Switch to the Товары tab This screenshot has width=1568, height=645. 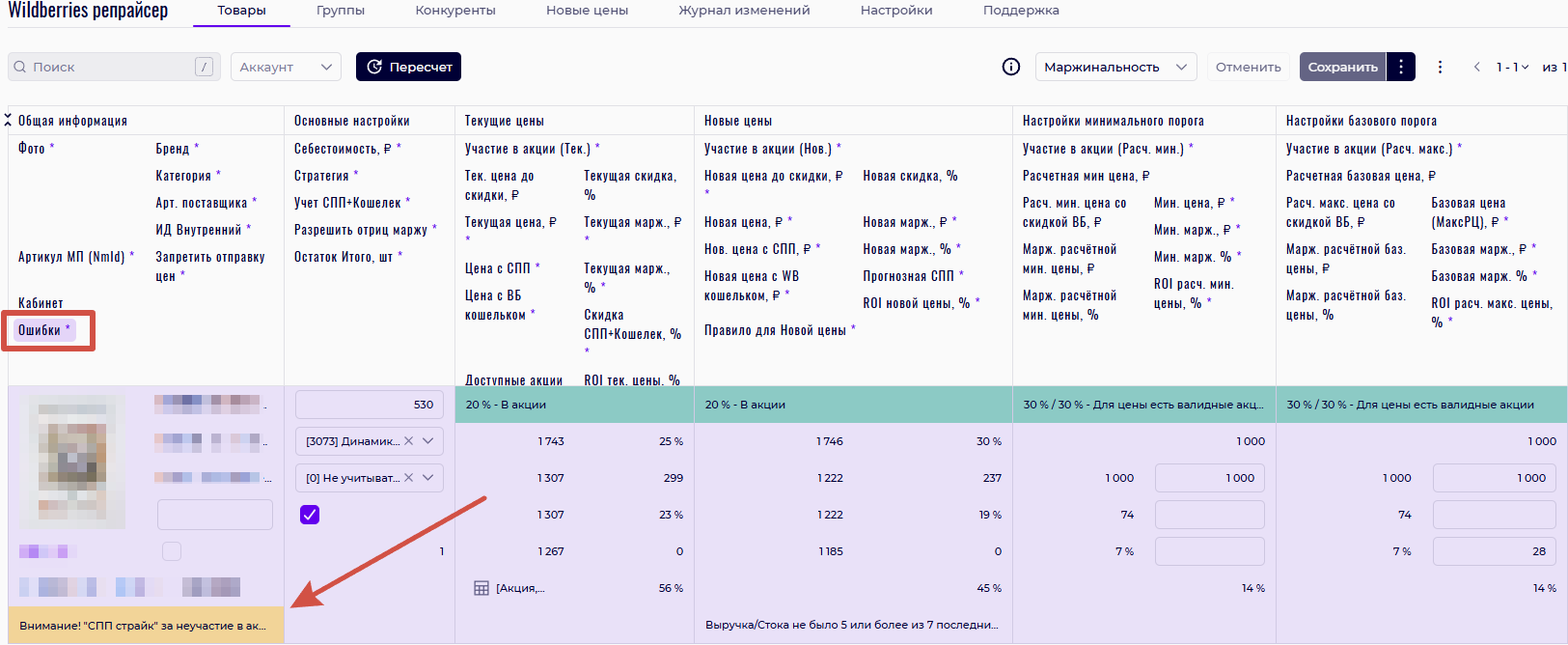point(241,11)
